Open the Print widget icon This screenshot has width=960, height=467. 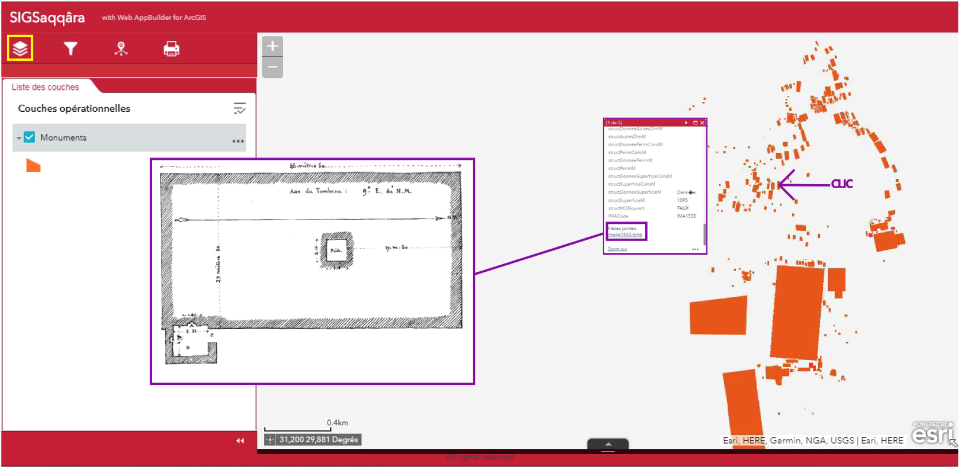171,49
